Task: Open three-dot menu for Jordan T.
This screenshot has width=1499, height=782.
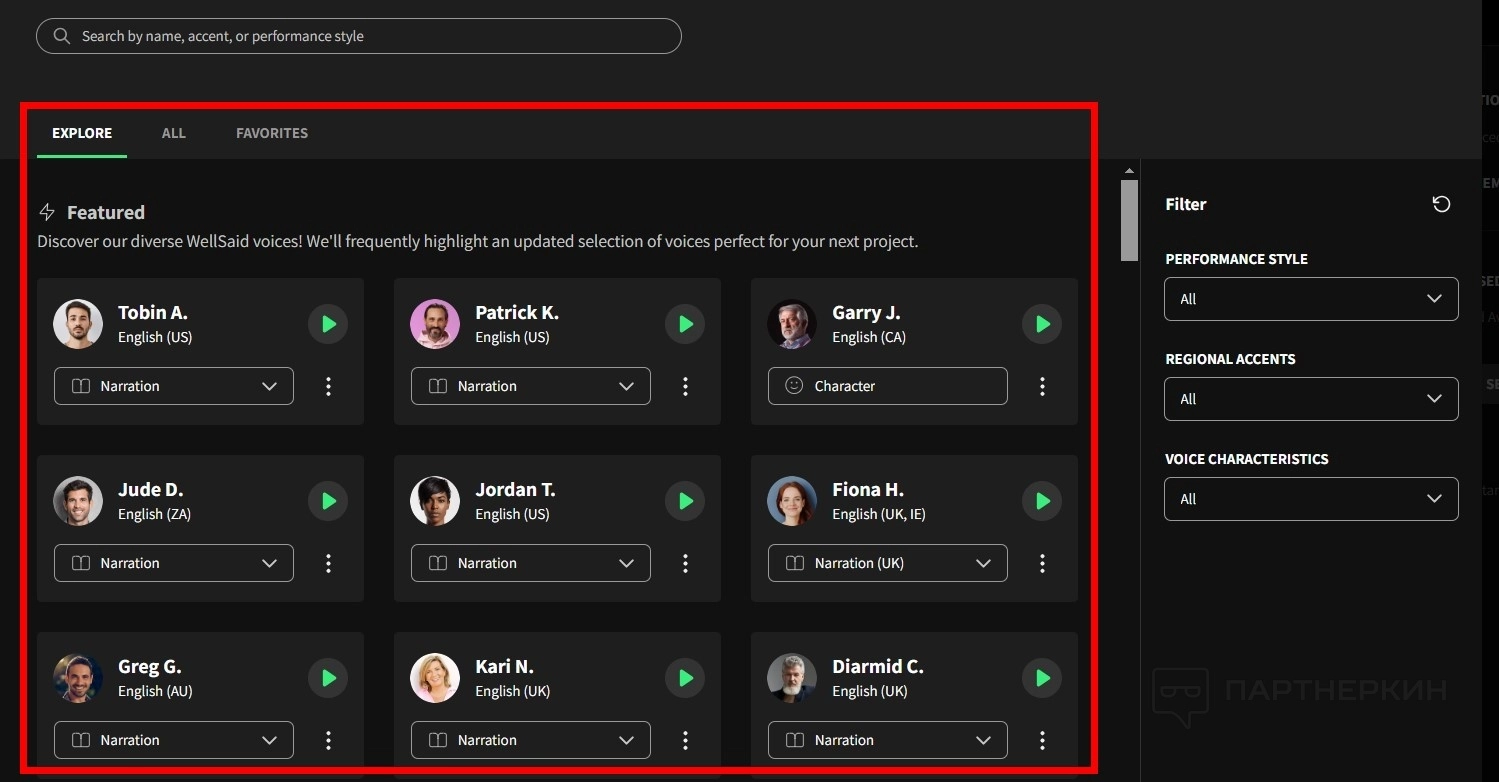Action: [685, 563]
